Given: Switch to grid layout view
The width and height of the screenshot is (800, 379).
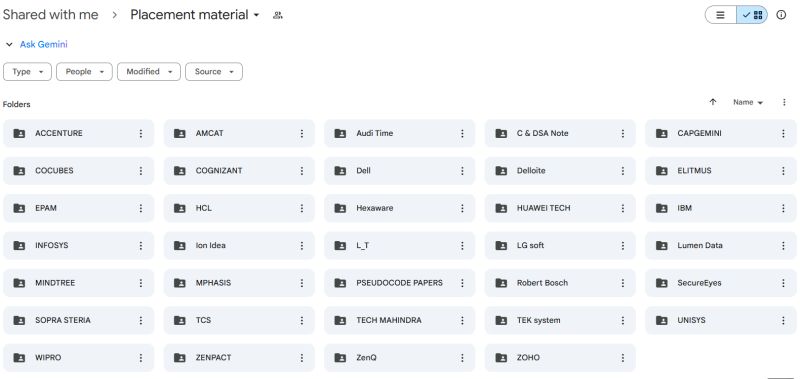Looking at the screenshot, I should pyautogui.click(x=752, y=15).
